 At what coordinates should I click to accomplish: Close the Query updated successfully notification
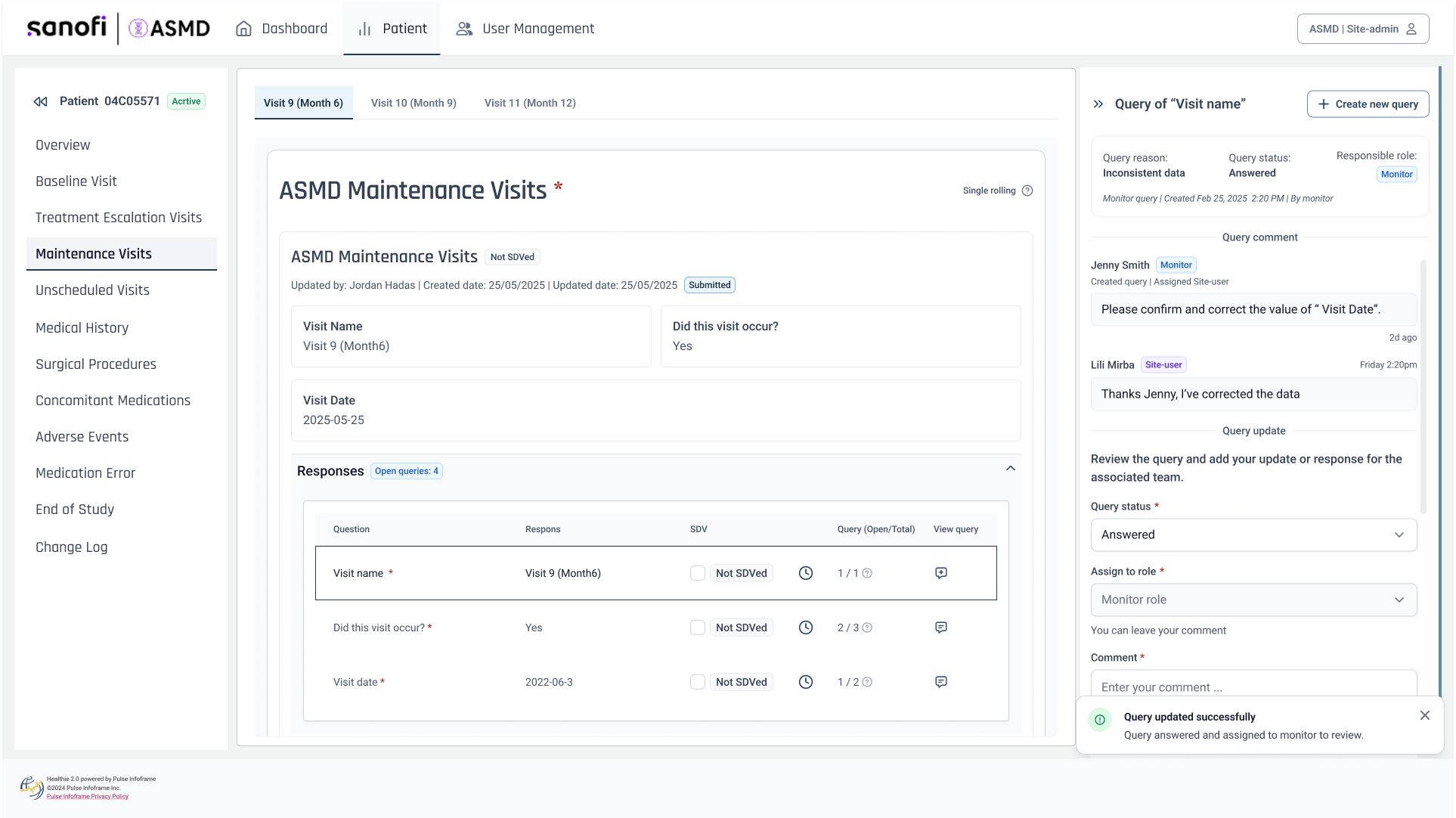1425,715
